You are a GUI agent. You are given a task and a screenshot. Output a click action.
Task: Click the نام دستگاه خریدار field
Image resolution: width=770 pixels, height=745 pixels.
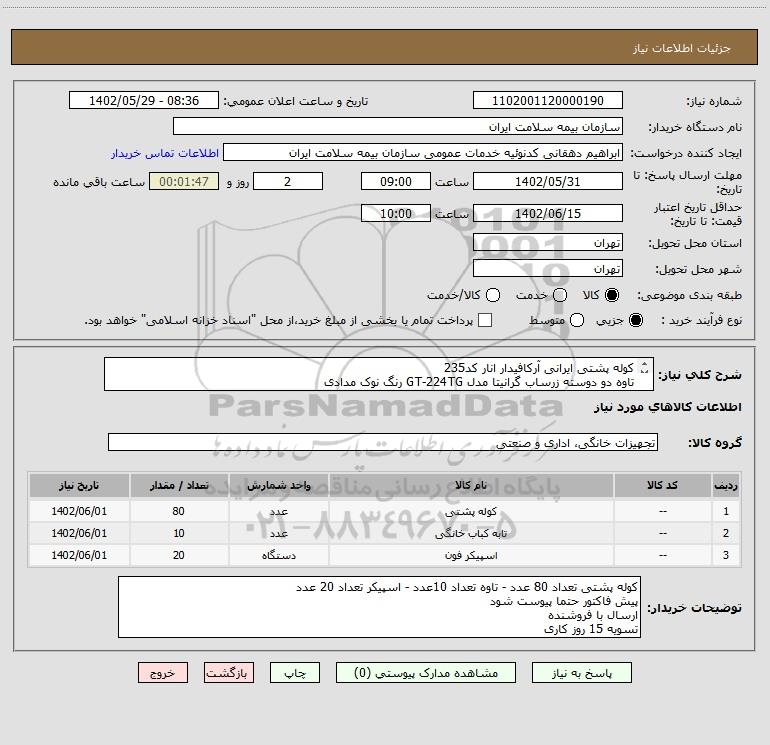(x=398, y=126)
